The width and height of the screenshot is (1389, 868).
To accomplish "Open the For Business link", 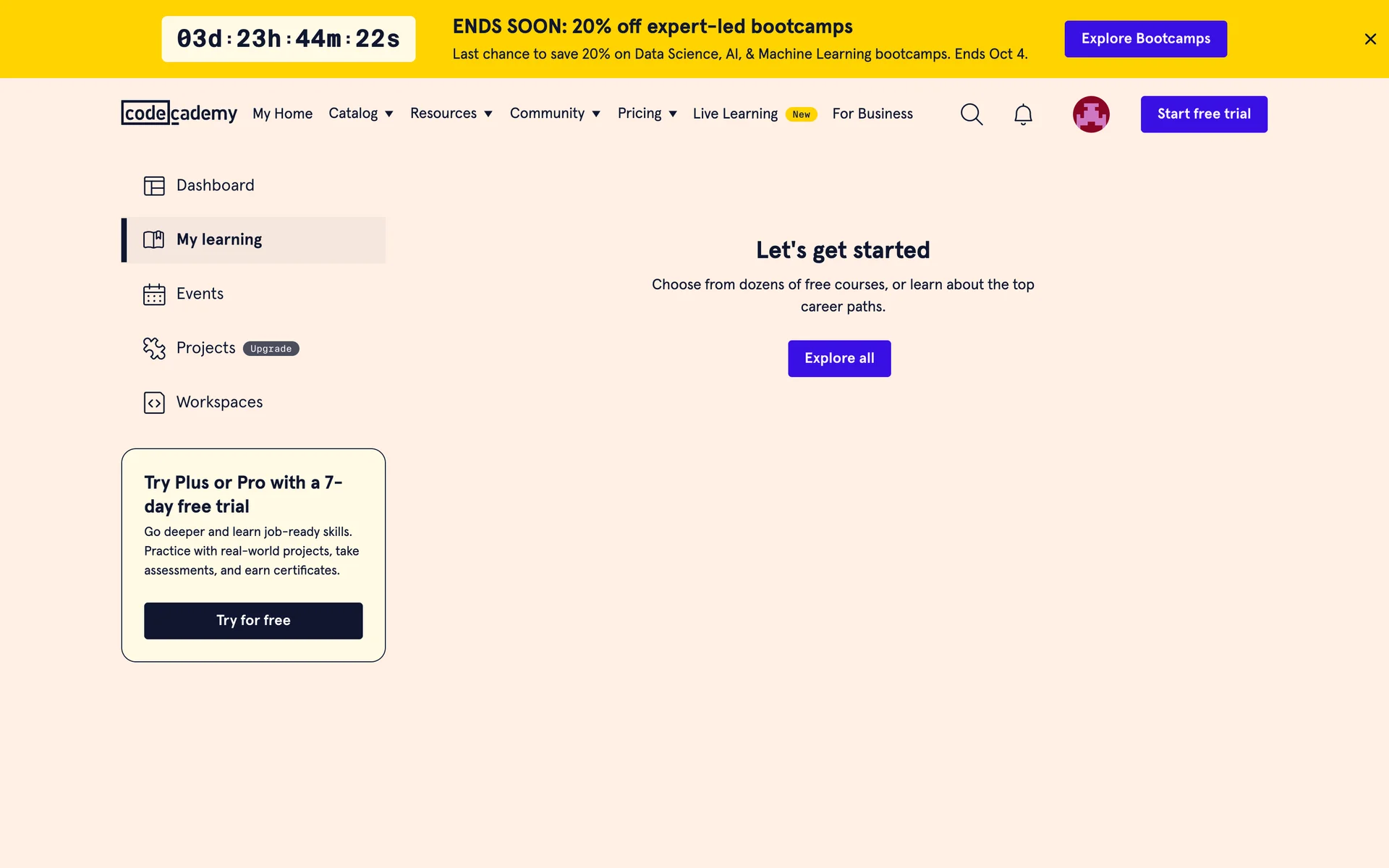I will 872,114.
